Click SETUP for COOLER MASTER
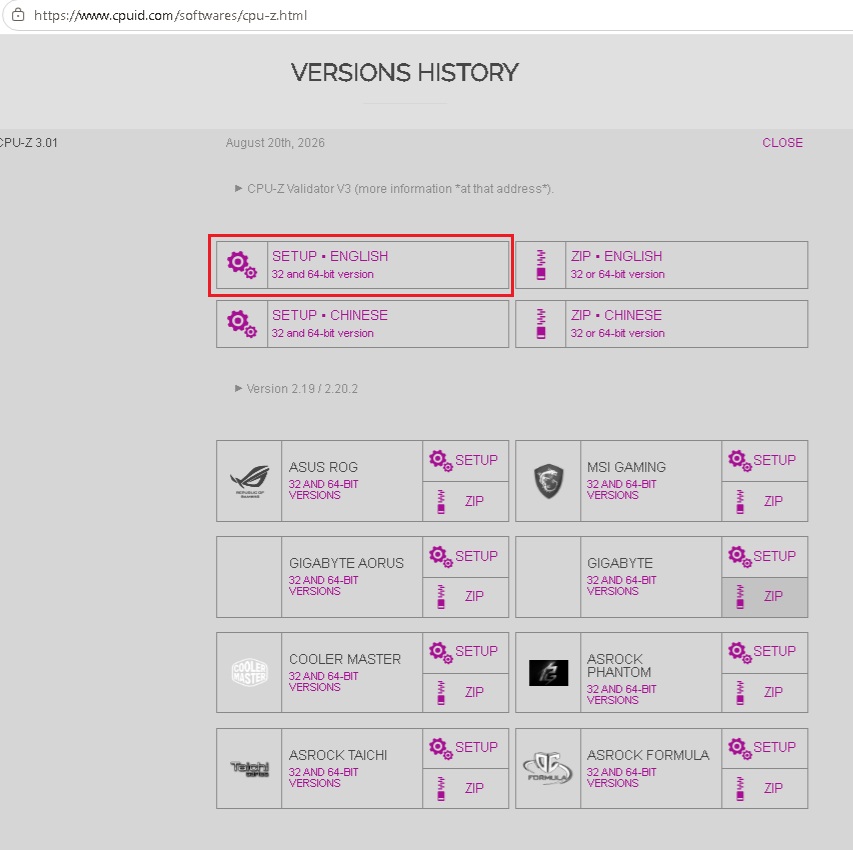Screen dimensions: 853x850 [466, 652]
